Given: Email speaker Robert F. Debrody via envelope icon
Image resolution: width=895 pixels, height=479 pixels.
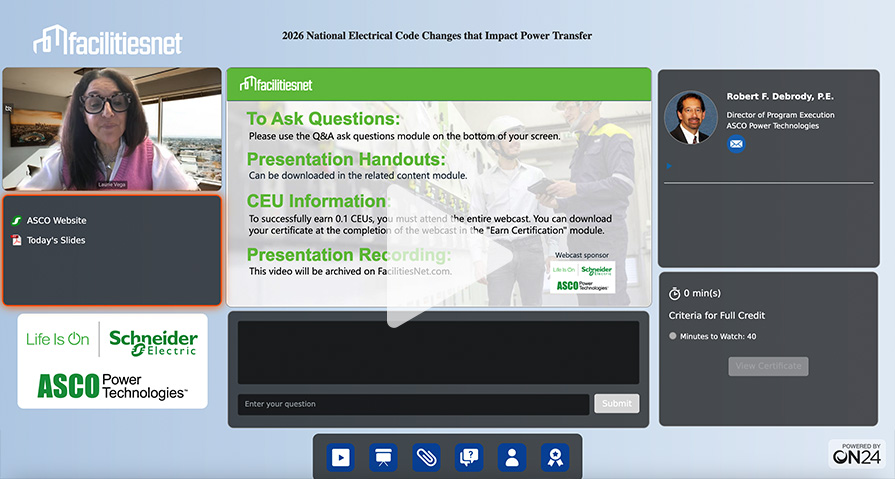Looking at the screenshot, I should click(x=736, y=144).
